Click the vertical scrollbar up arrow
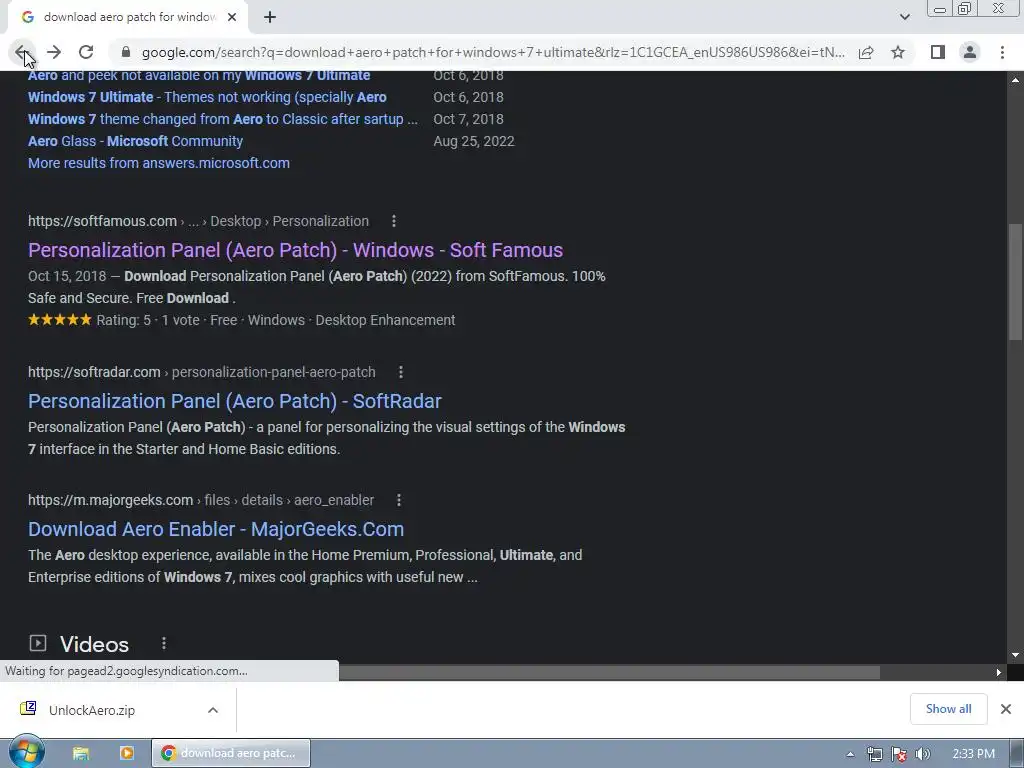Viewport: 1024px width, 768px height. click(1015, 80)
